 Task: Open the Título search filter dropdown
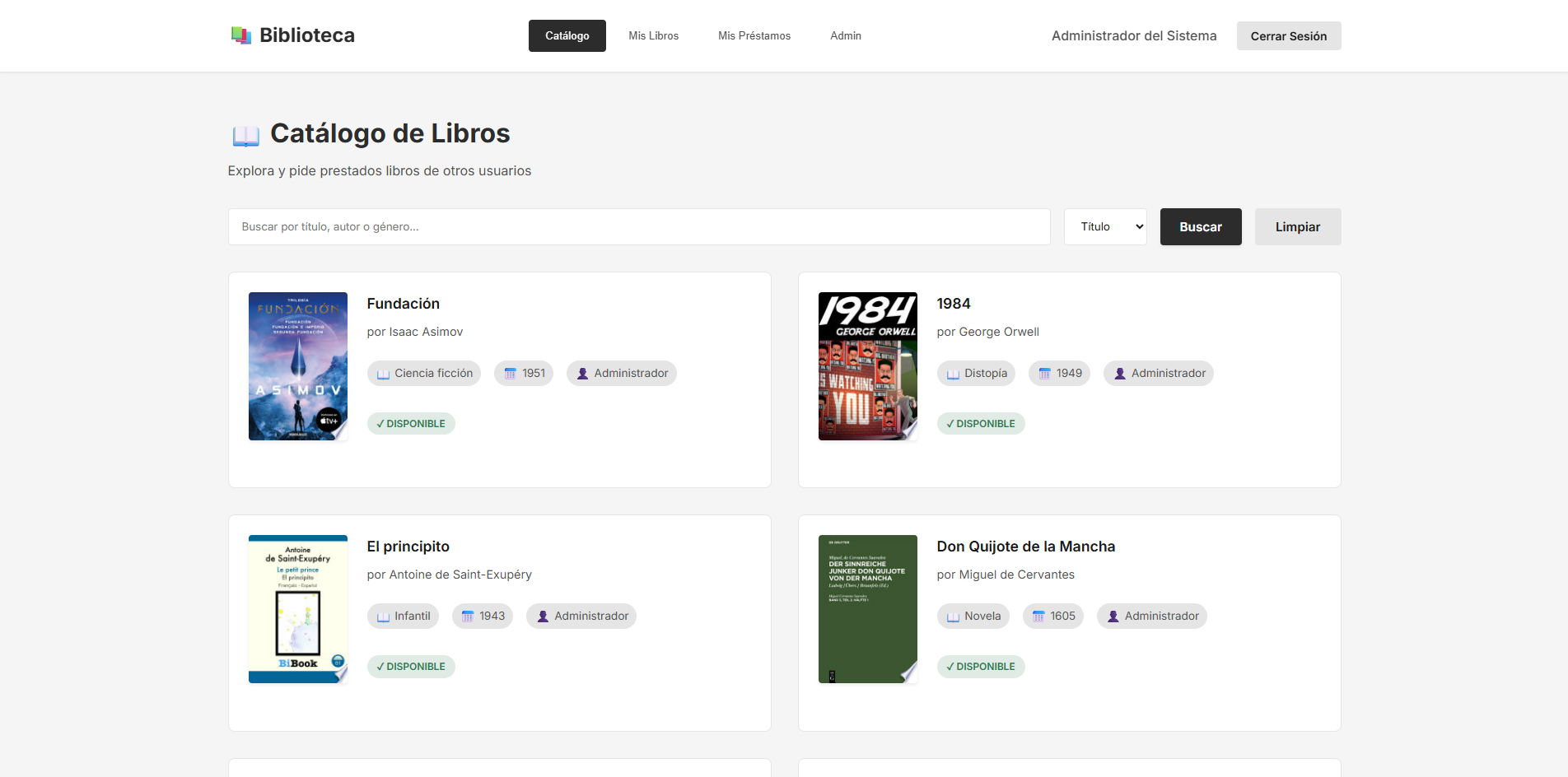pos(1104,226)
